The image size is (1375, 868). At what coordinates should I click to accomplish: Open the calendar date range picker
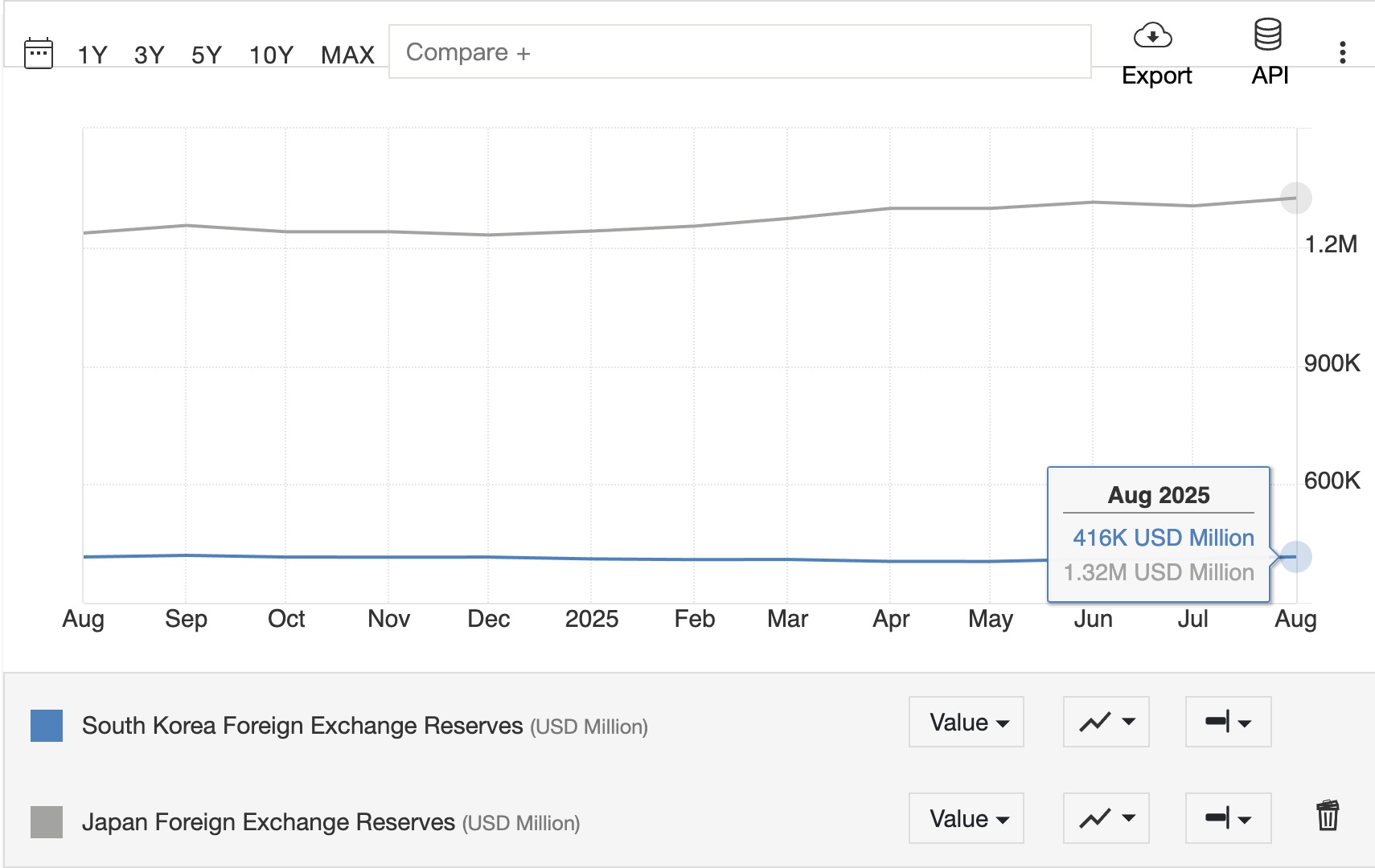tap(39, 54)
